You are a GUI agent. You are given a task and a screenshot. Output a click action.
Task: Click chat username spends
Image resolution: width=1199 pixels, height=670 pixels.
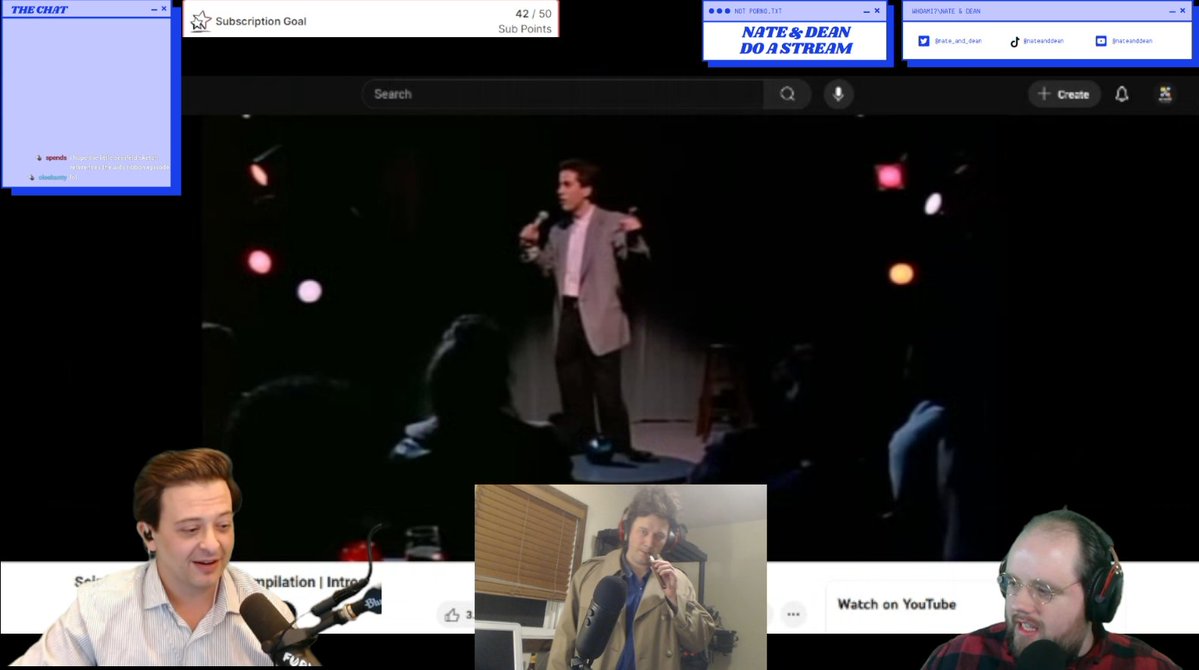point(56,158)
